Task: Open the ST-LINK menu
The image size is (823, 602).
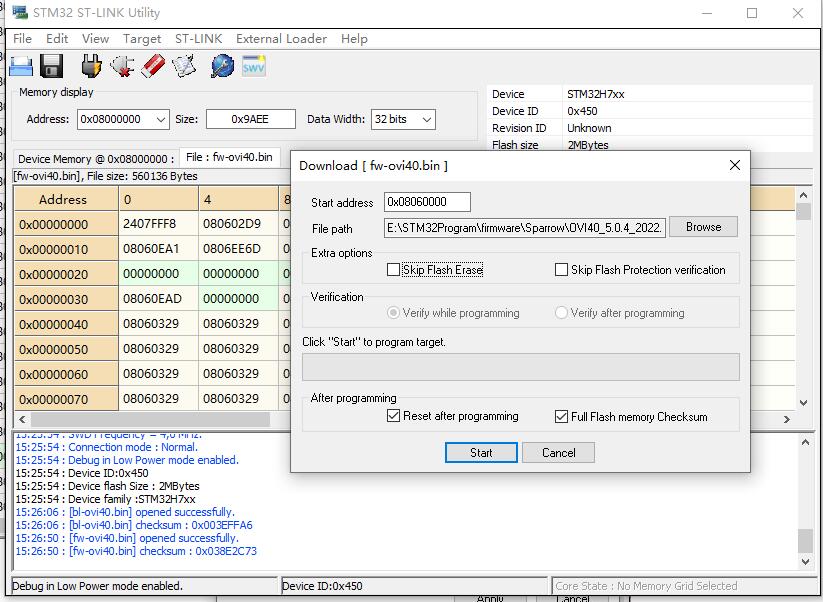Action: click(198, 39)
